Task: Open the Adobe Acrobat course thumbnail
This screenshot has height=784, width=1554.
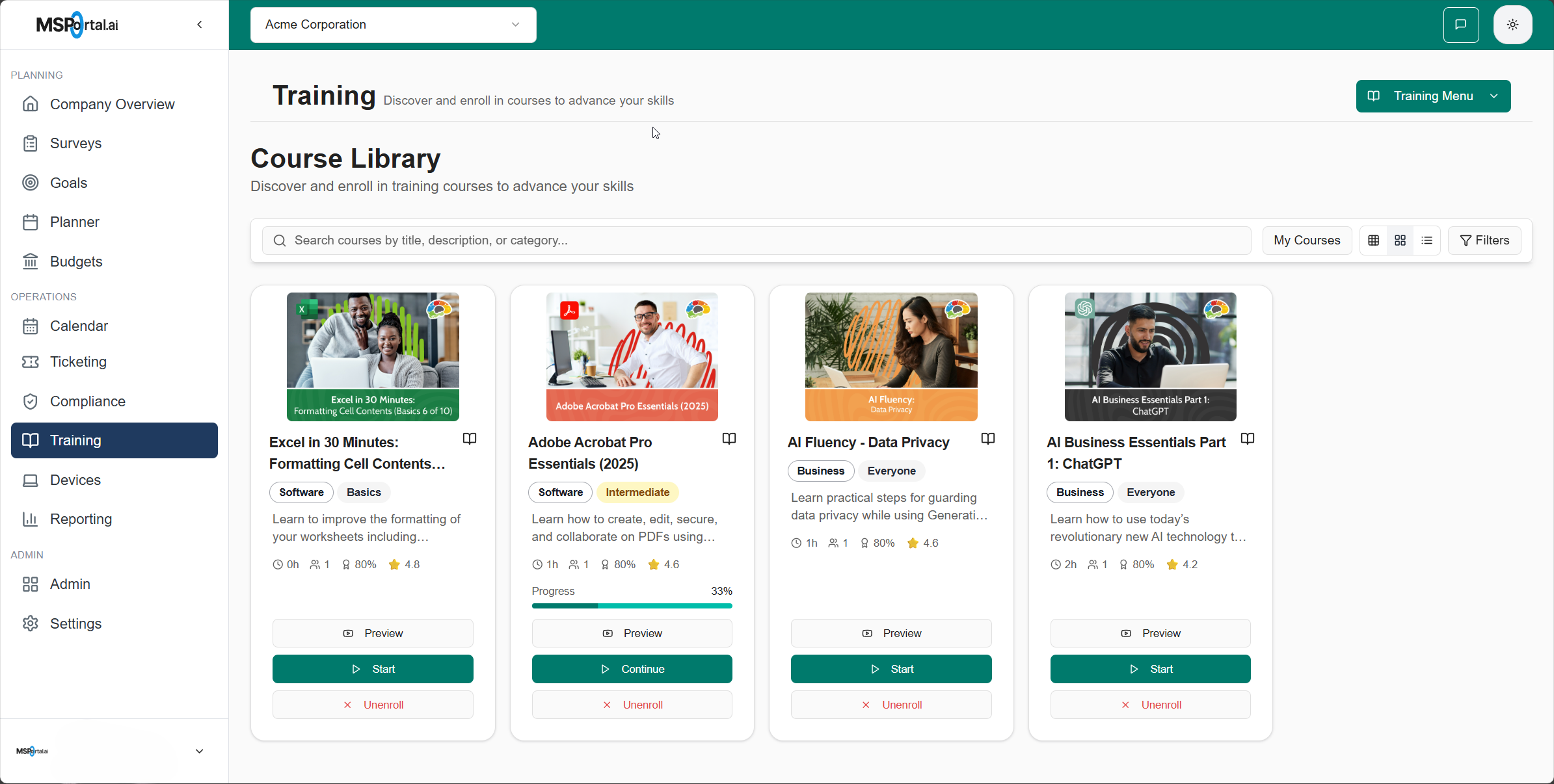Action: tap(632, 357)
